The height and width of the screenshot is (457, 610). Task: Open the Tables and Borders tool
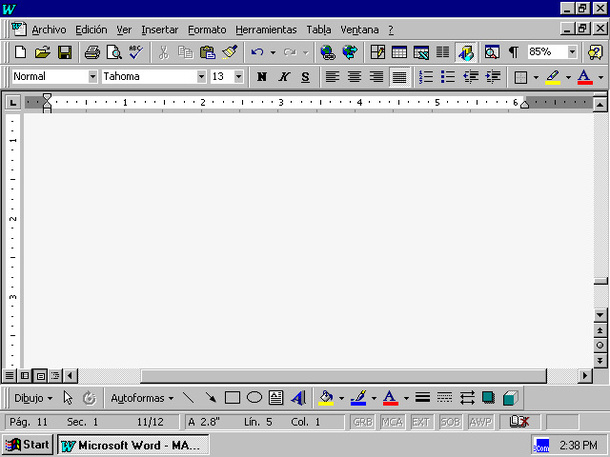pos(377,52)
